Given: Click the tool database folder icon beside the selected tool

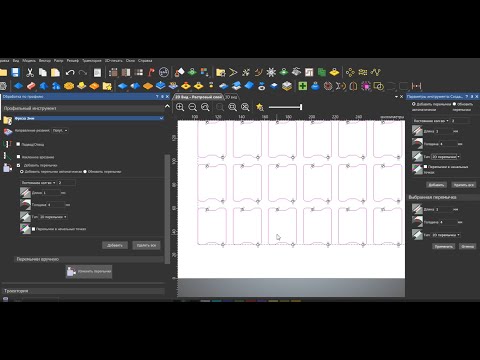Looking at the screenshot, I should coord(8,120).
